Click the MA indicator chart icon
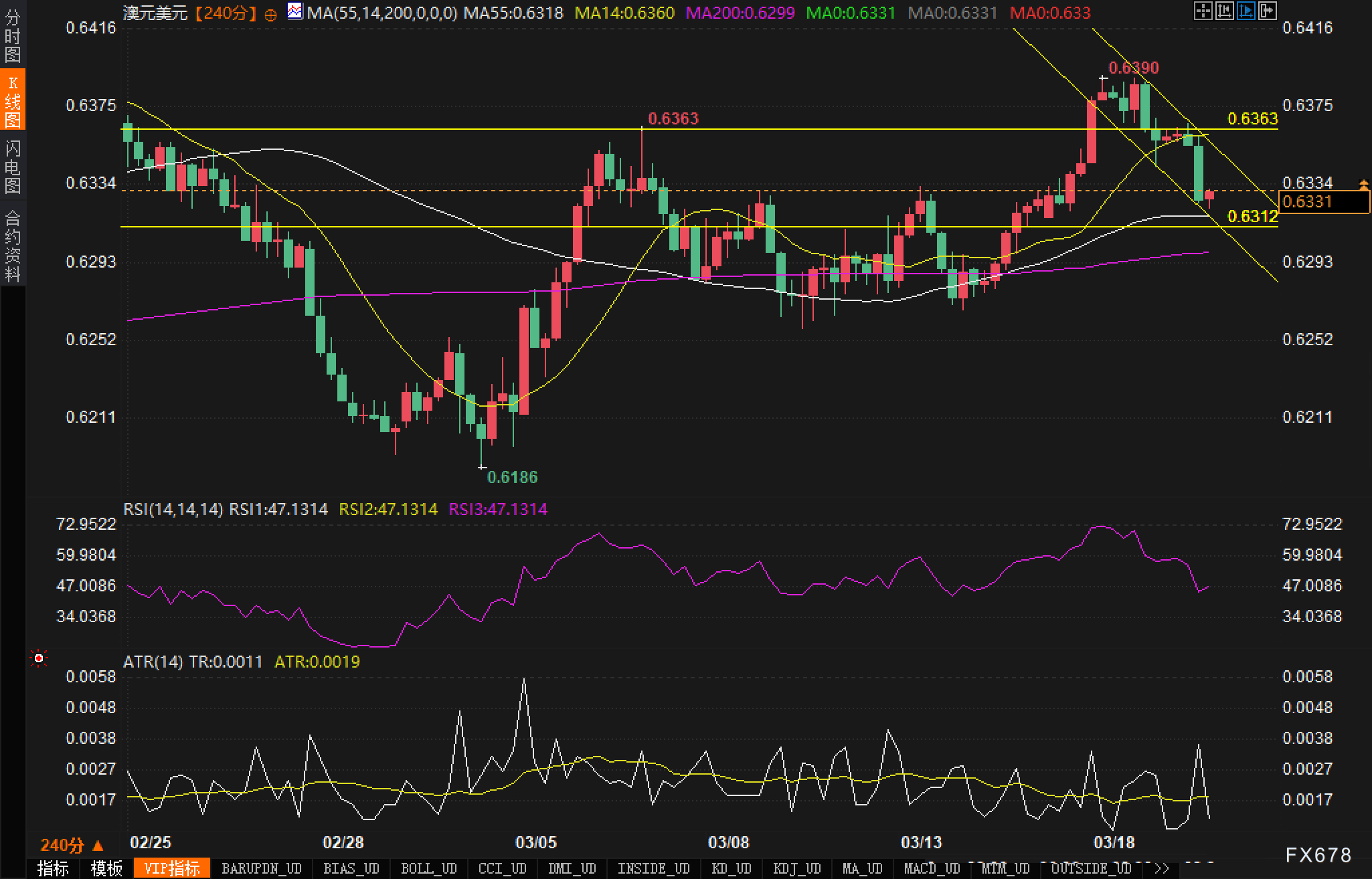 pyautogui.click(x=294, y=11)
